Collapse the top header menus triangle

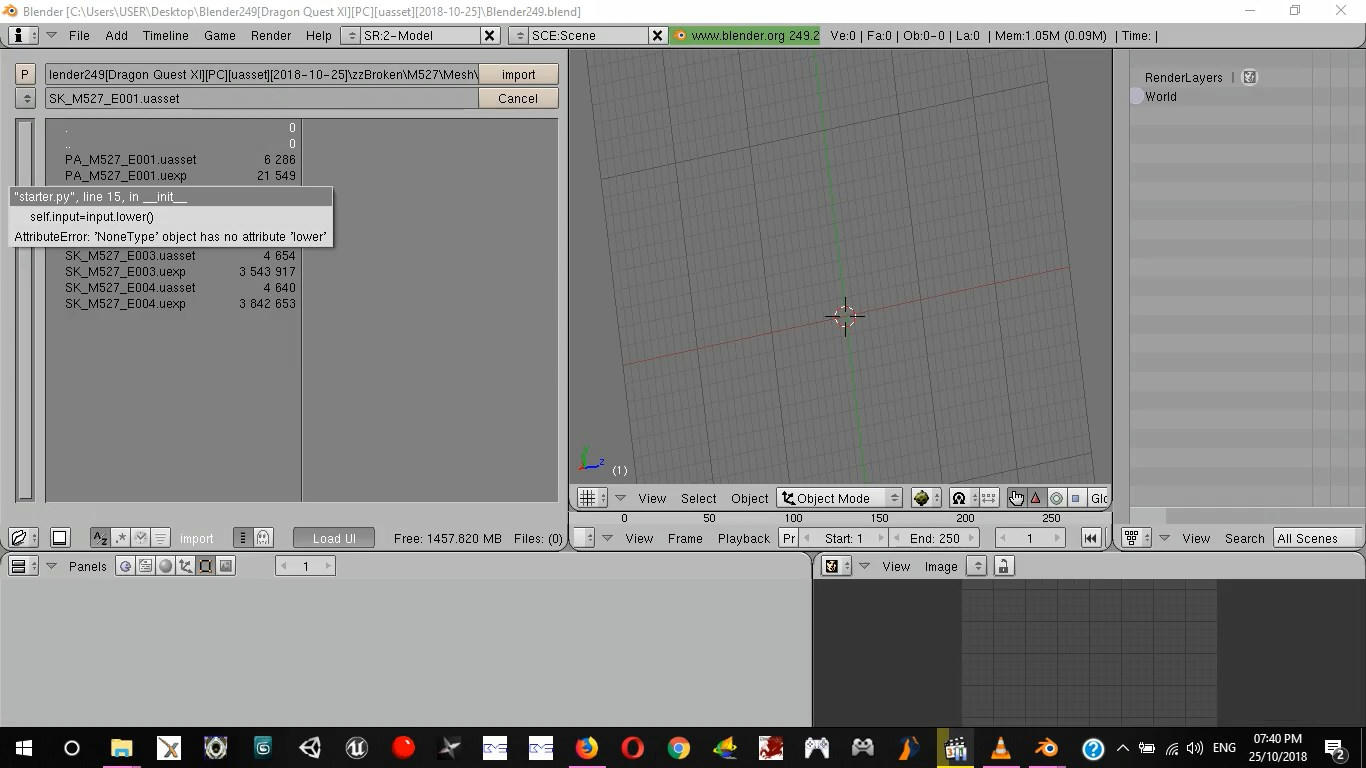click(51, 35)
